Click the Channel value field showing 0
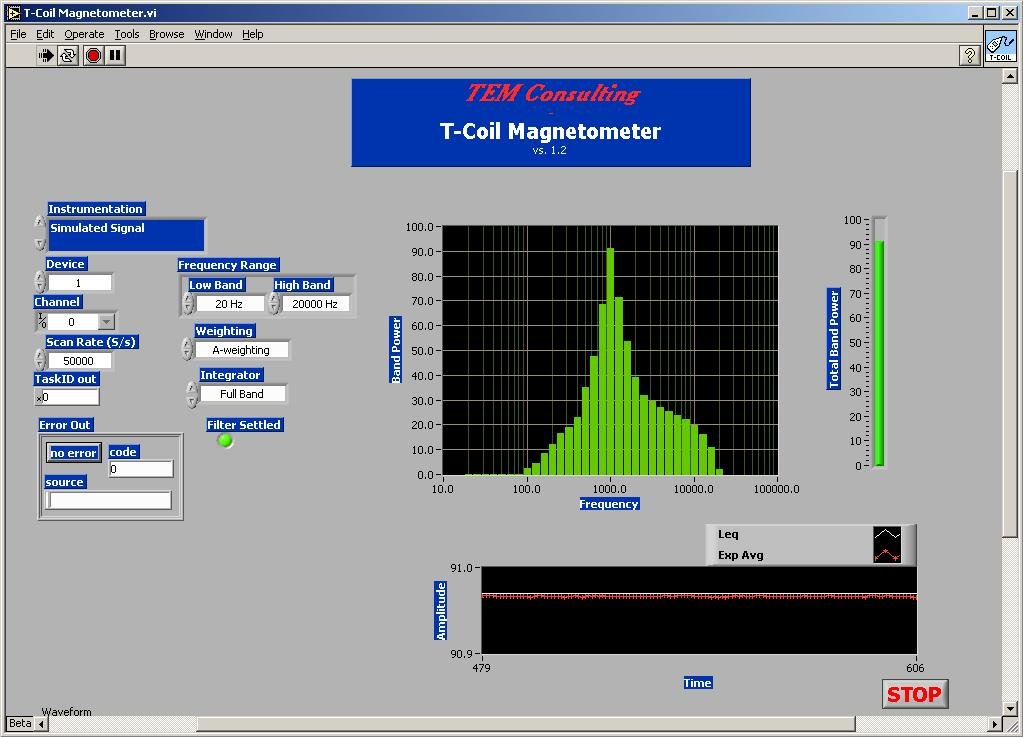The width and height of the screenshot is (1023, 737). (72, 322)
